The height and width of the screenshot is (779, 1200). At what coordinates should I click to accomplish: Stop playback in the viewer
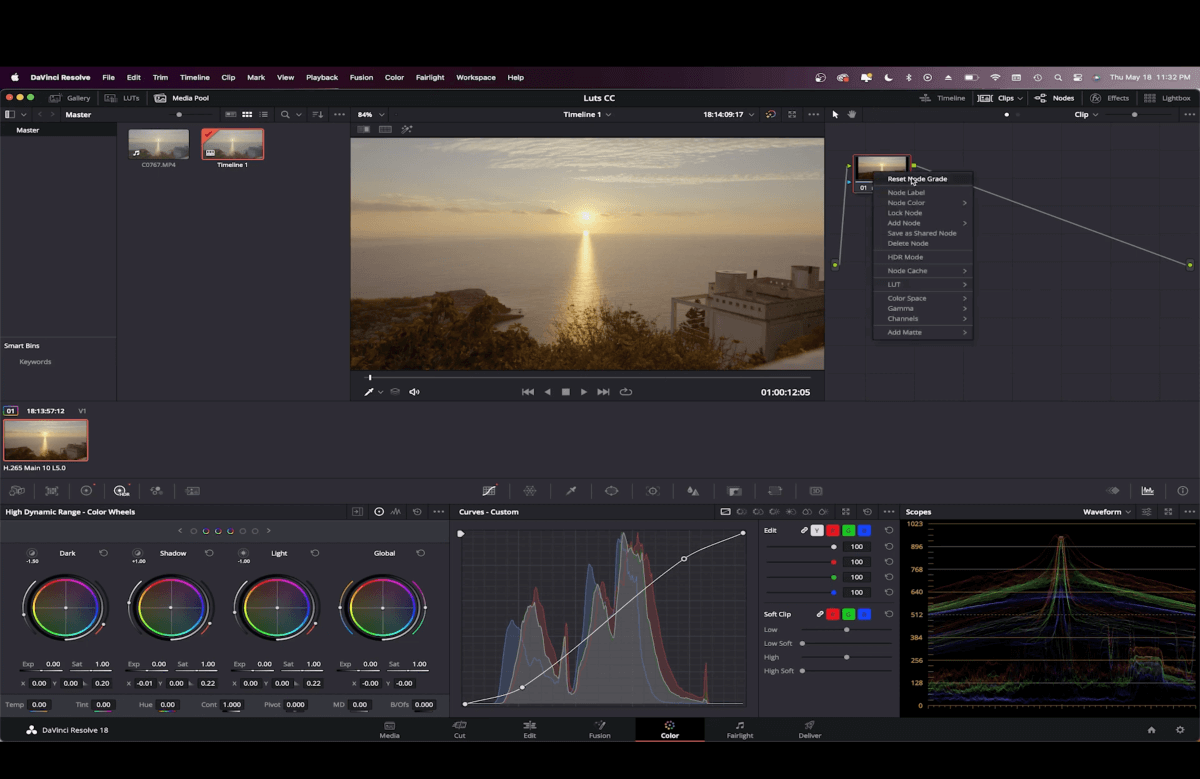565,392
